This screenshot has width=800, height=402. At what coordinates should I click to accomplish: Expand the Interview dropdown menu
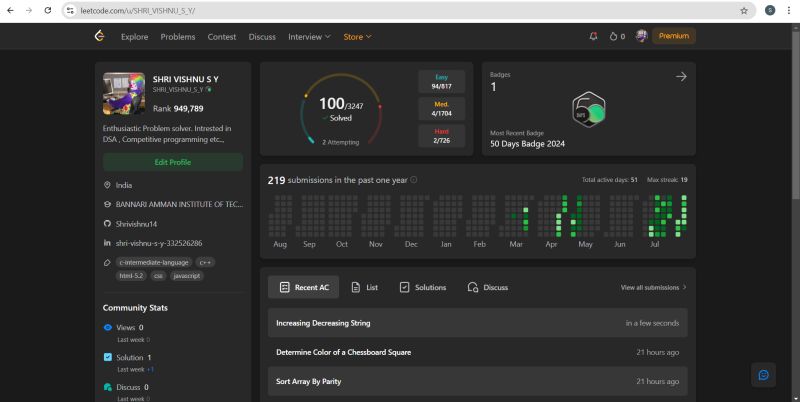click(x=309, y=37)
